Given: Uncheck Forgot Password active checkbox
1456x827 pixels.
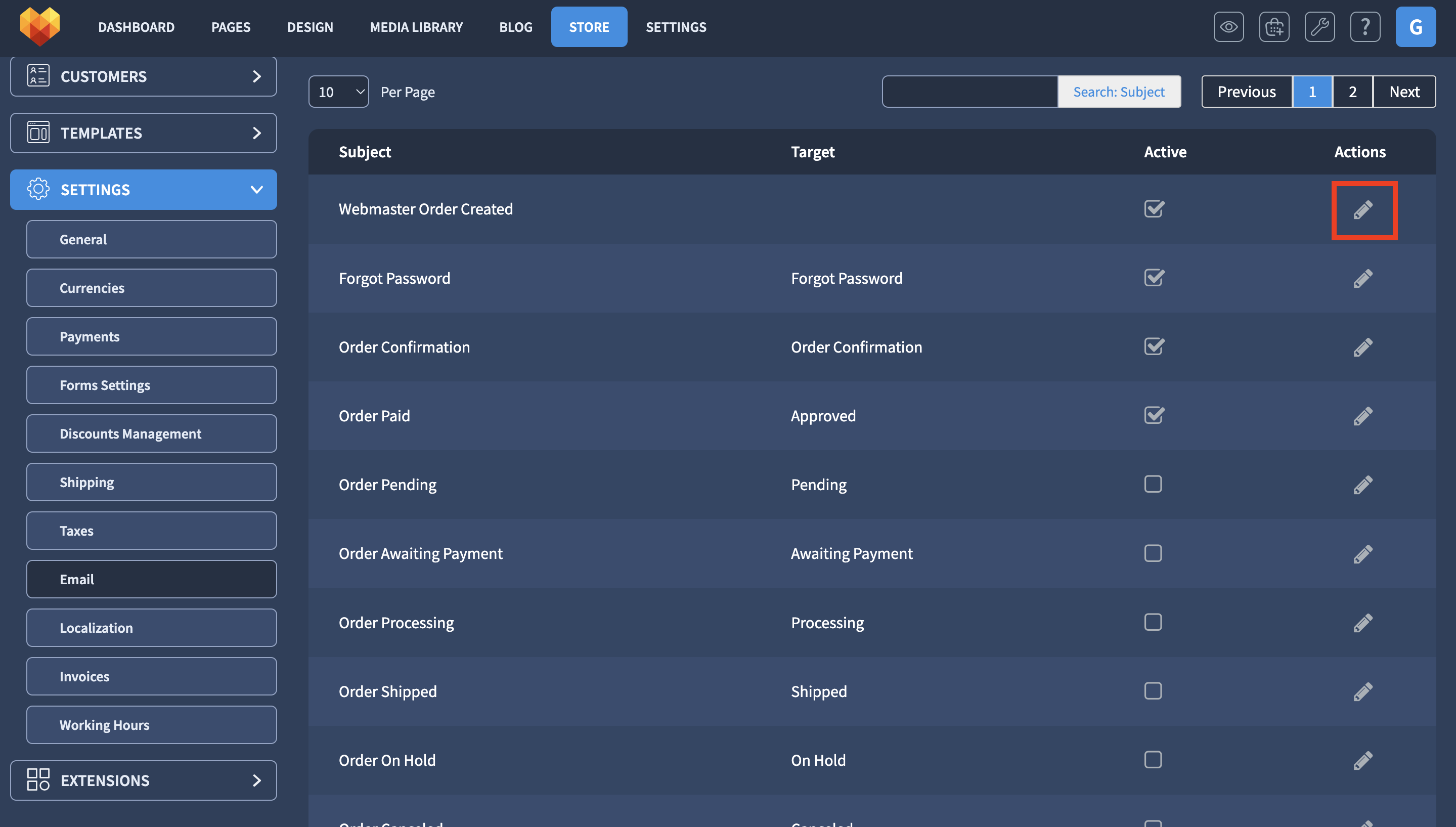Looking at the screenshot, I should [1154, 278].
